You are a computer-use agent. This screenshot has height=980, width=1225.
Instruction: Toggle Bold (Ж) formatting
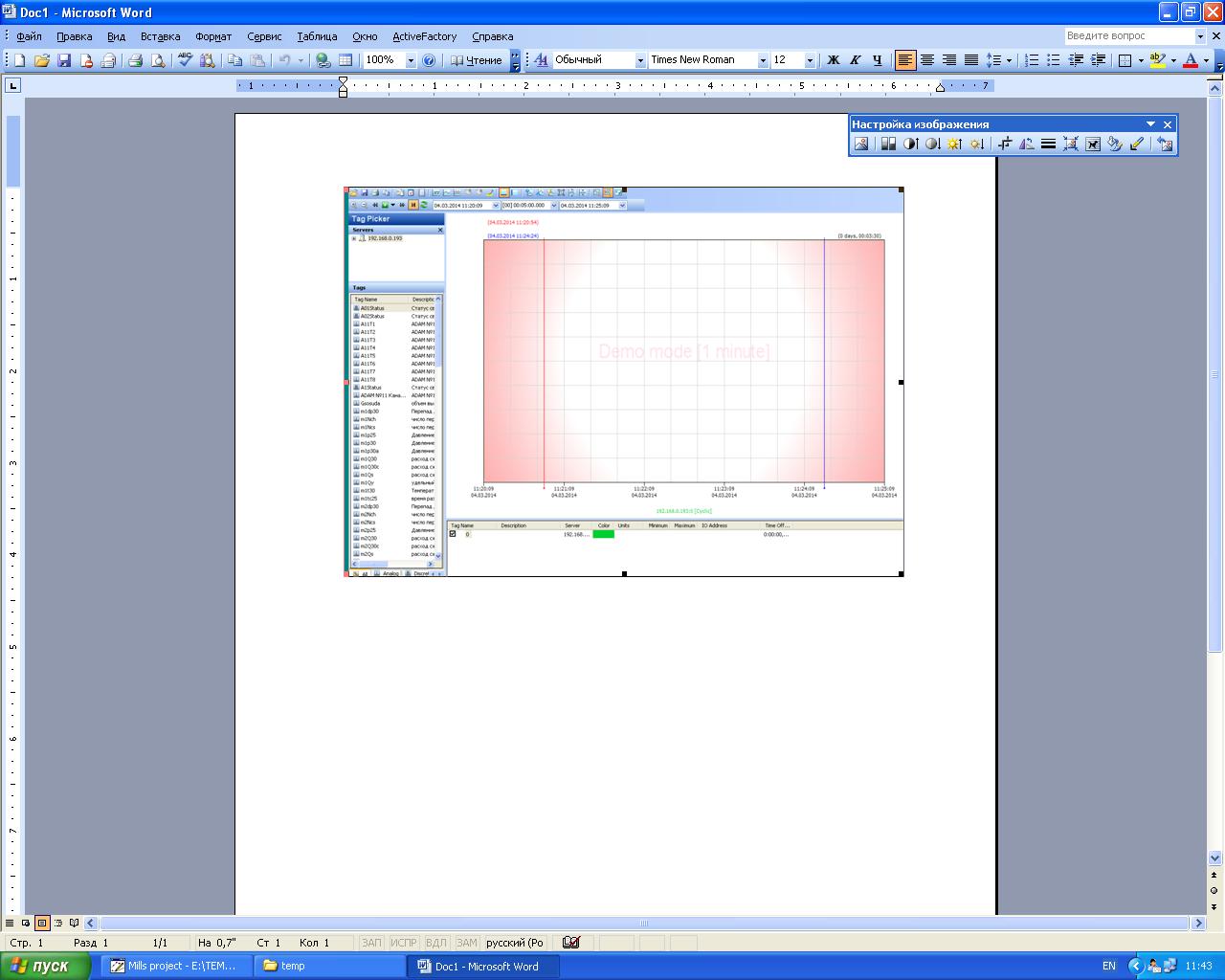click(833, 60)
